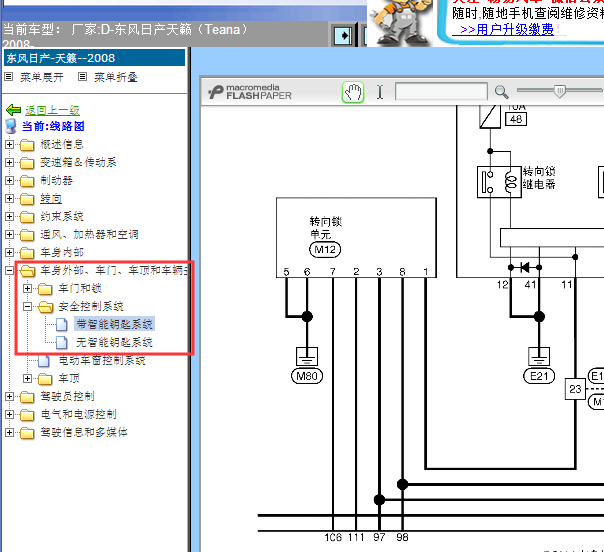
Task: Select the 安全控制系统 folder label
Action: pyautogui.click(x=91, y=307)
